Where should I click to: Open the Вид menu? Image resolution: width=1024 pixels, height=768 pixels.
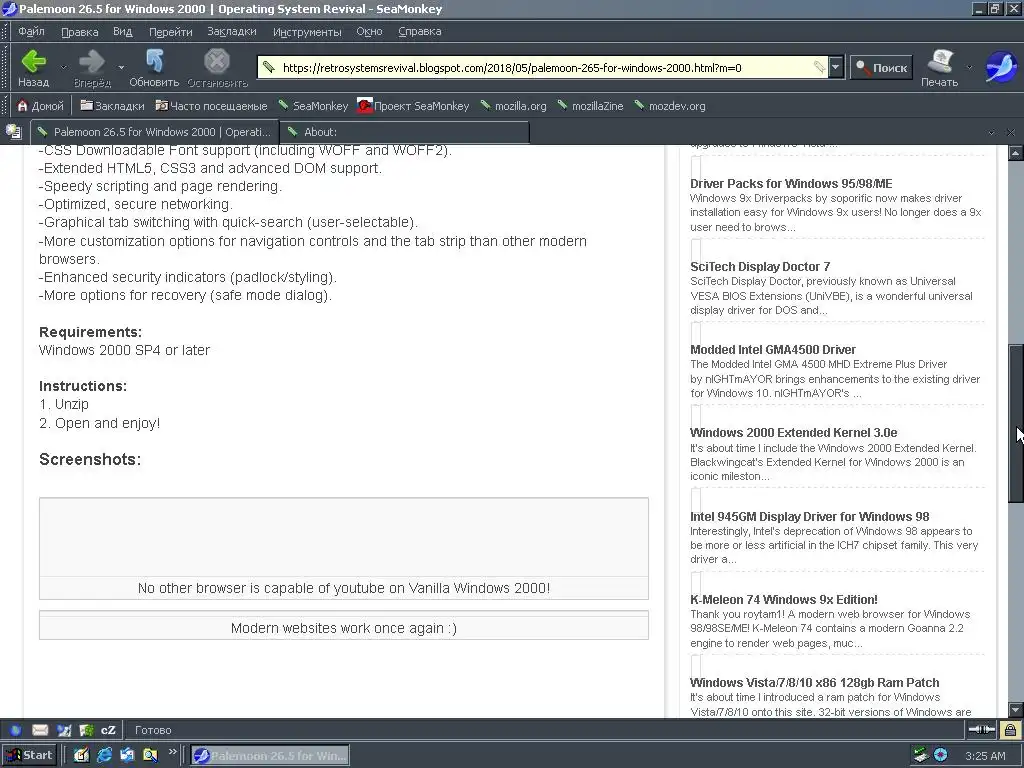click(122, 31)
